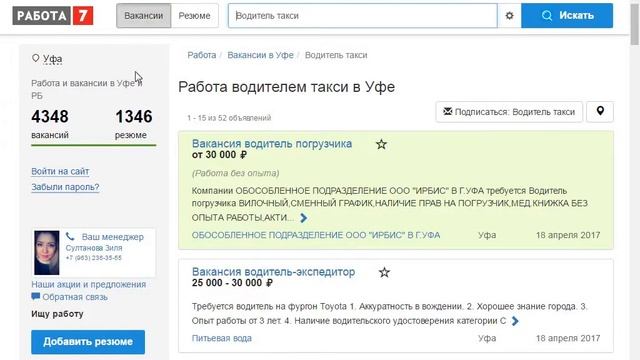Click the Ищу работу label
This screenshot has width=640, height=360.
(57, 314)
